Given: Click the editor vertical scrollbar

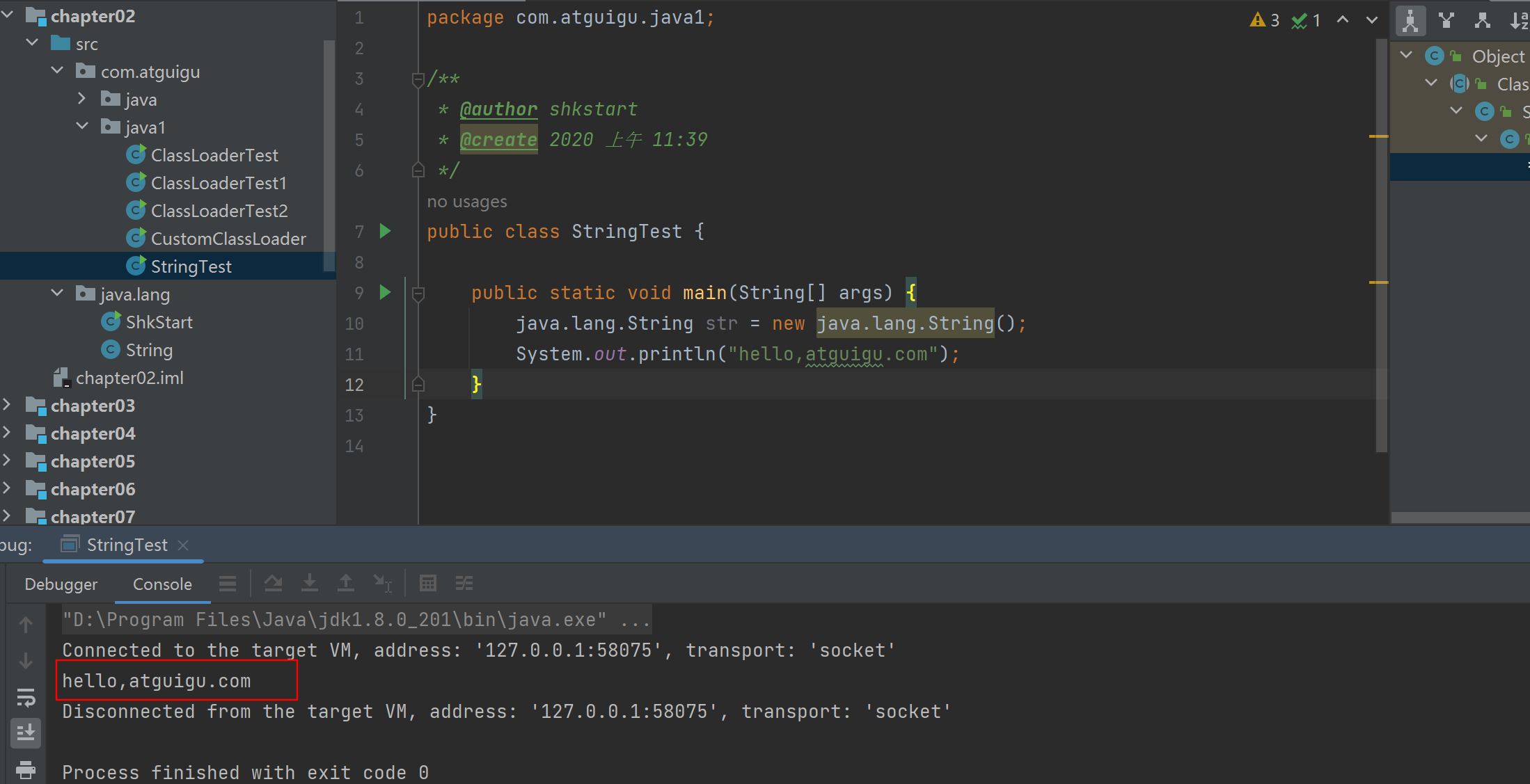Looking at the screenshot, I should coord(1382,245).
